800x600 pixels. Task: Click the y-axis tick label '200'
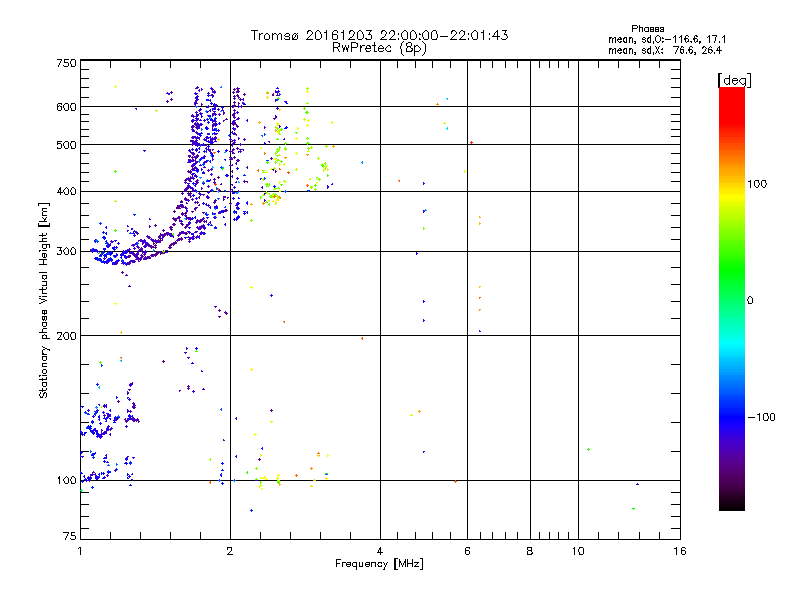point(66,336)
